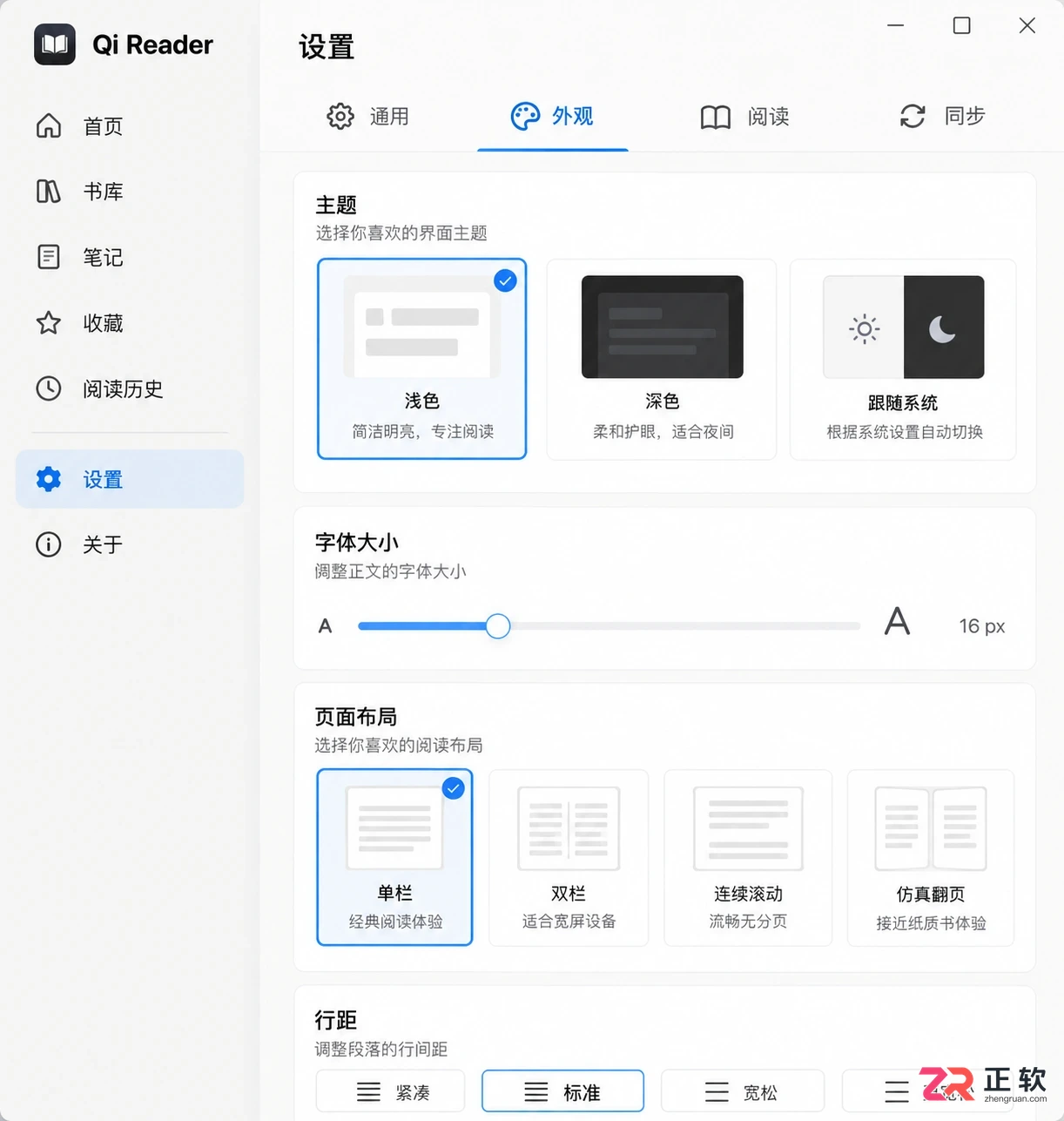This screenshot has width=1064, height=1121.
Task: Set line spacing to 标准
Action: click(x=562, y=1091)
